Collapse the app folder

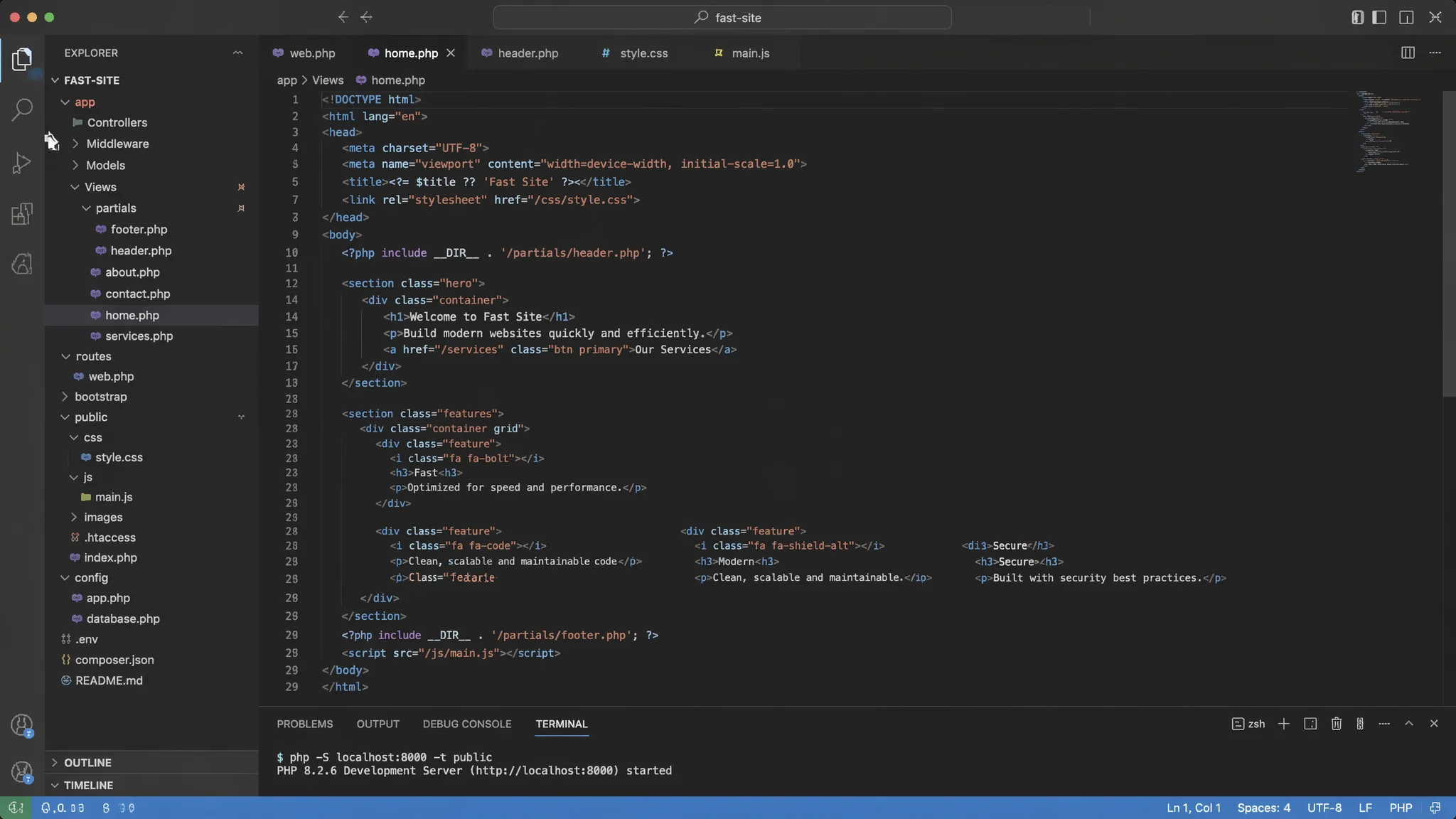pos(65,102)
